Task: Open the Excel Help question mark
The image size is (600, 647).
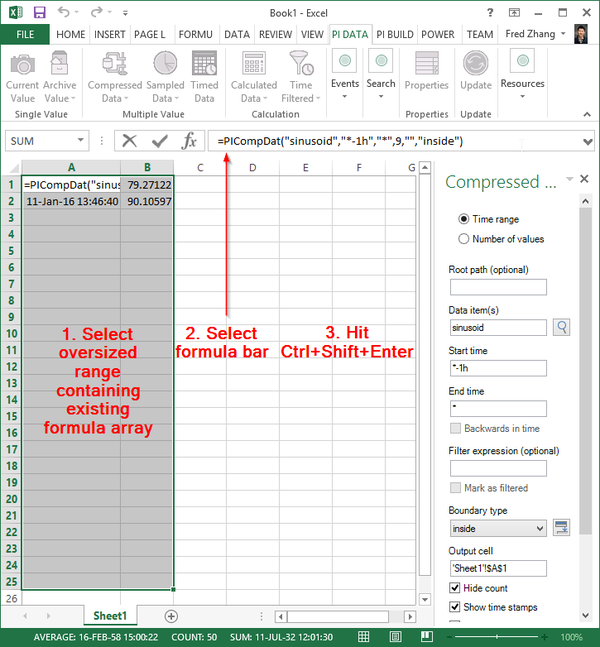Action: coord(490,12)
